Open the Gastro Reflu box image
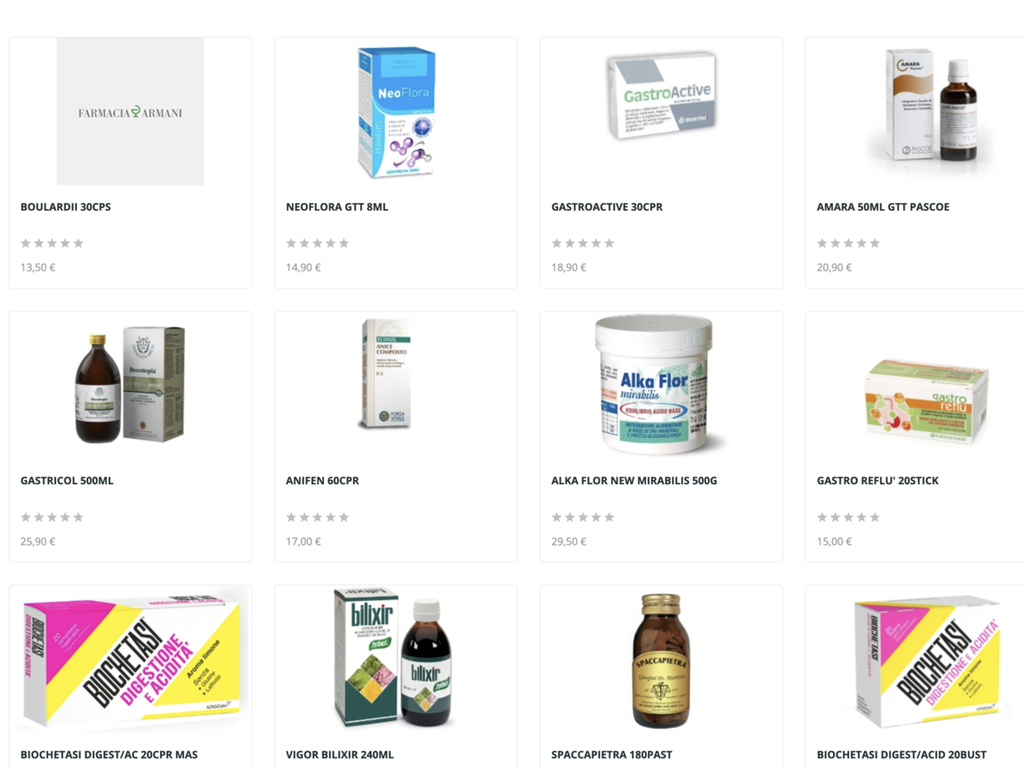The width and height of the screenshot is (1024, 768). click(926, 402)
